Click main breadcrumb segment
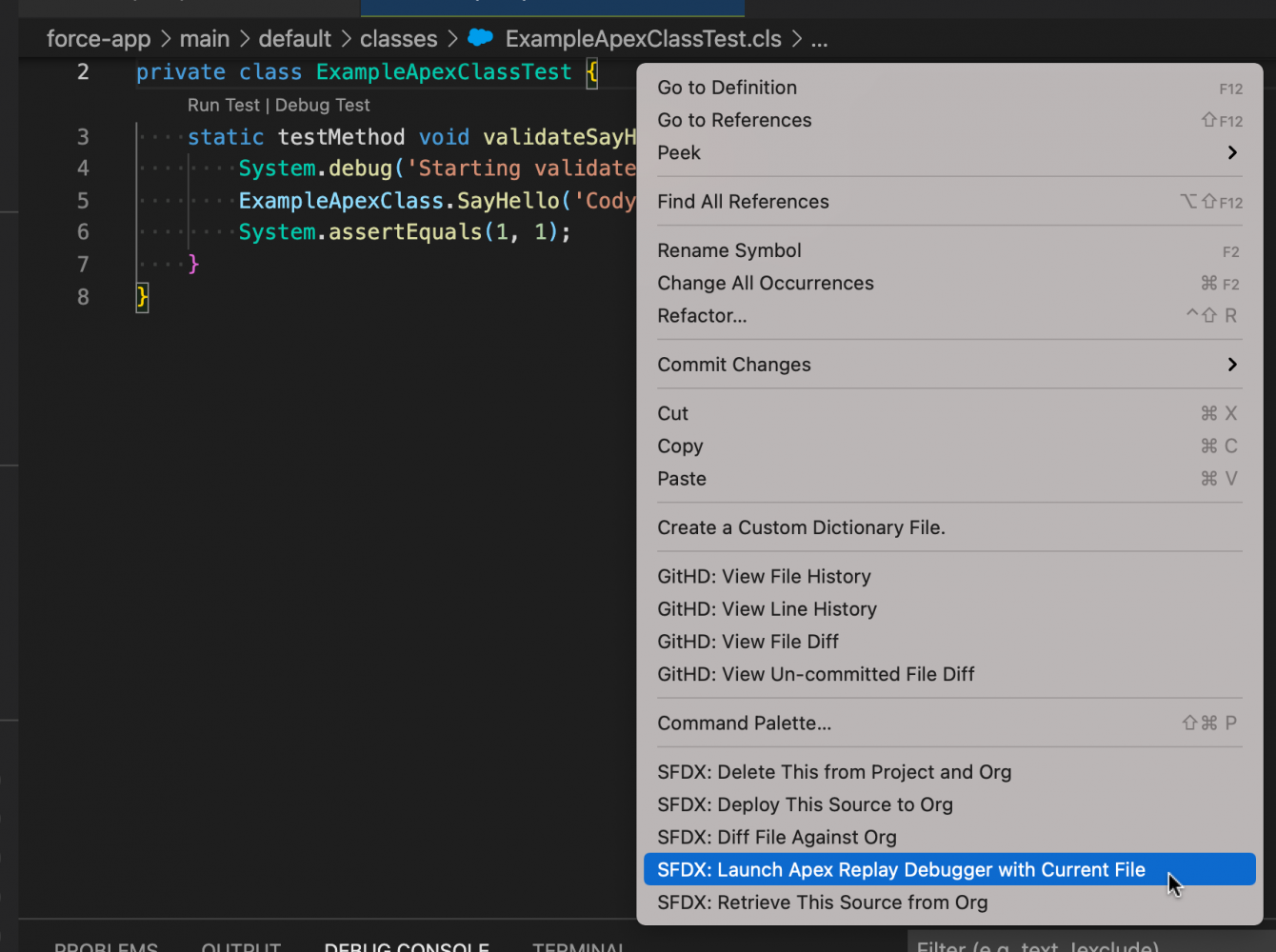The image size is (1276, 952). tap(205, 39)
